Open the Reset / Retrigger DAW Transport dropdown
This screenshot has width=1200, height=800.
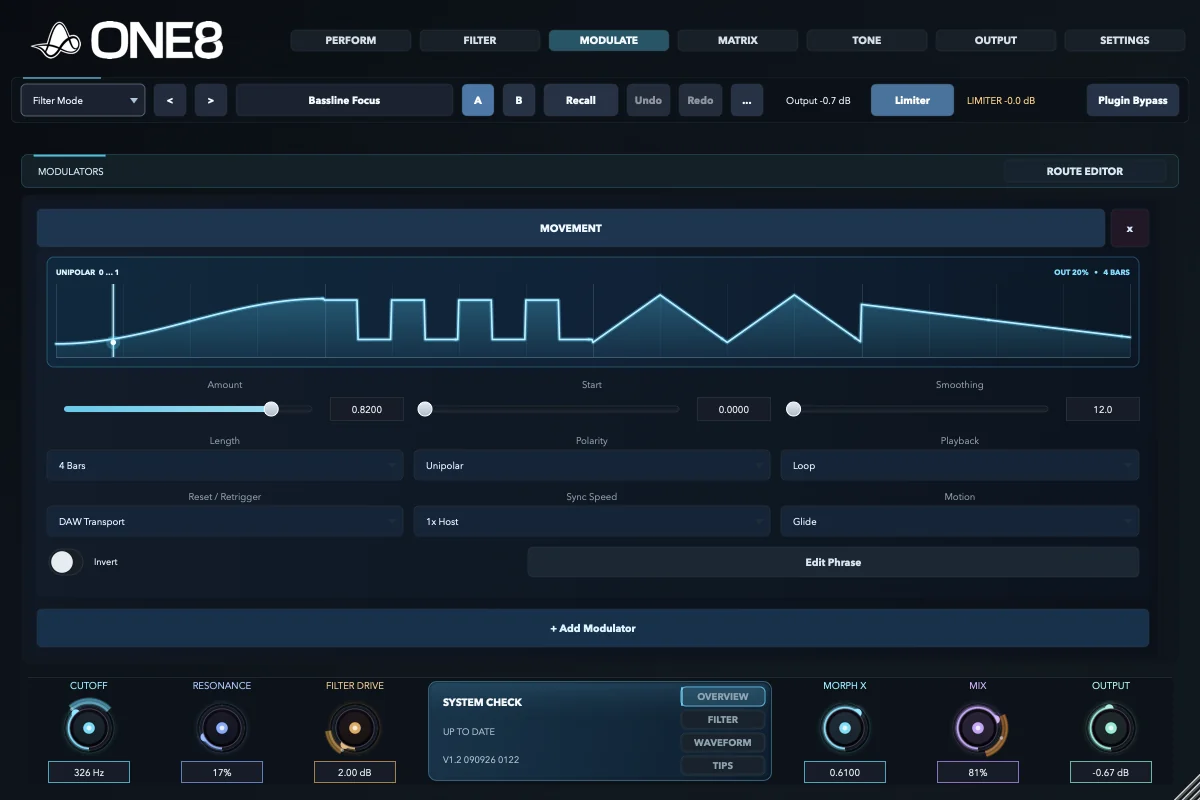(x=225, y=522)
